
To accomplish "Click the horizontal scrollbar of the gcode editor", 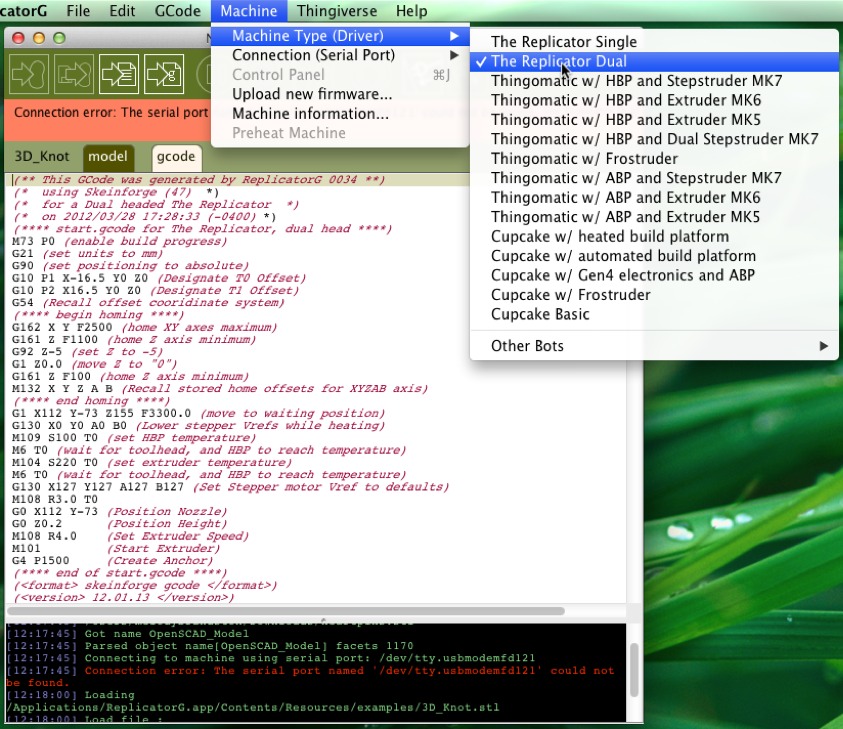I will tap(286, 611).
